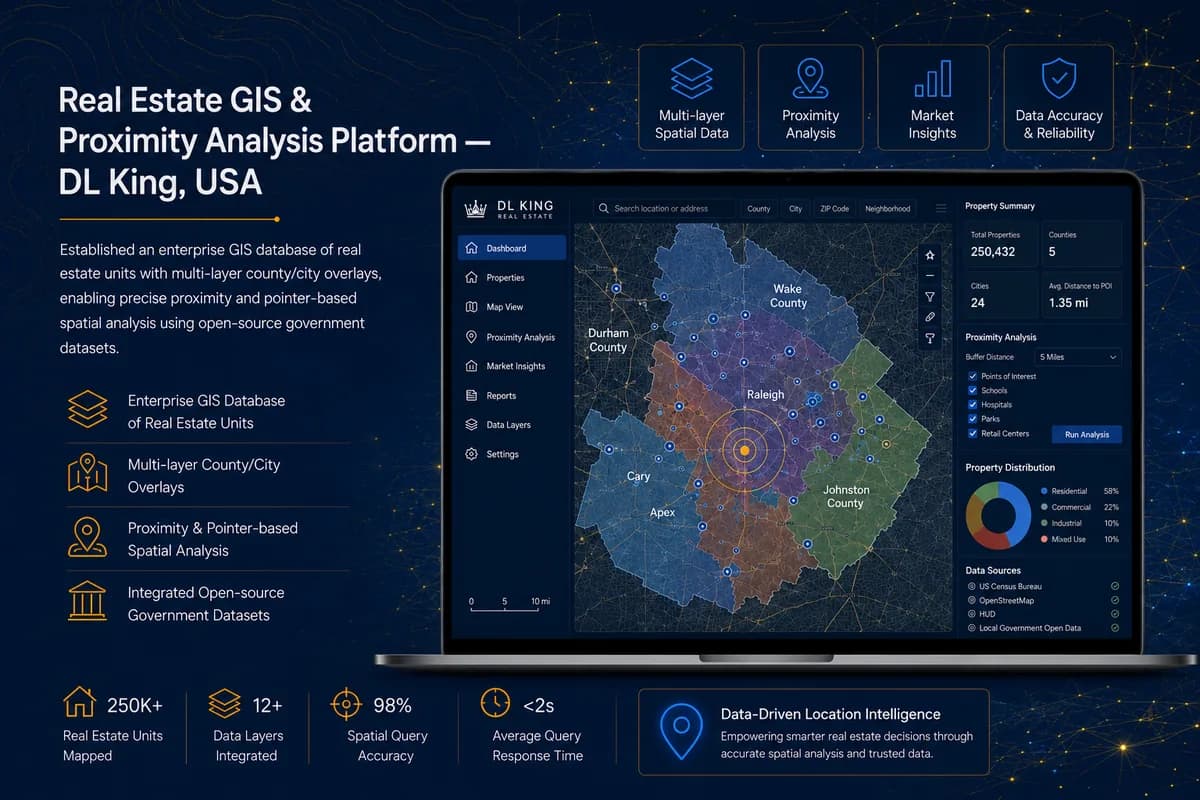Click the orange center marker on map

[x=744, y=452]
